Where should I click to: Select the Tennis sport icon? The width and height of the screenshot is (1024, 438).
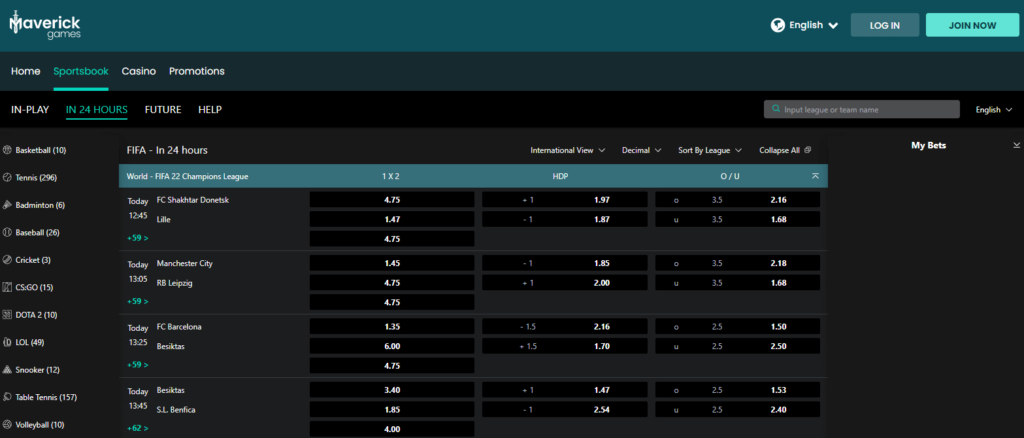(x=8, y=177)
